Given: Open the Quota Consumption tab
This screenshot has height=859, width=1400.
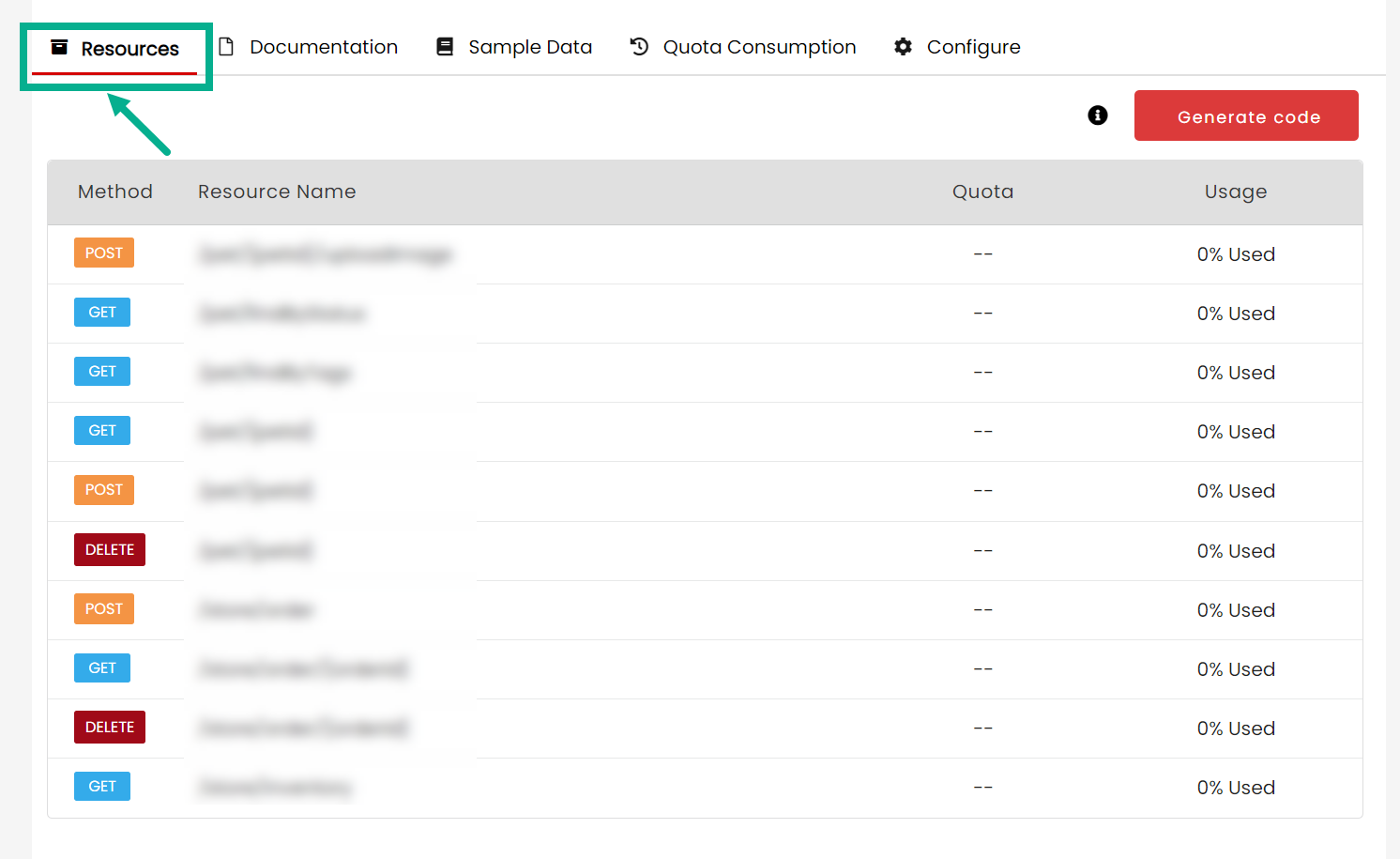Looking at the screenshot, I should click(758, 47).
